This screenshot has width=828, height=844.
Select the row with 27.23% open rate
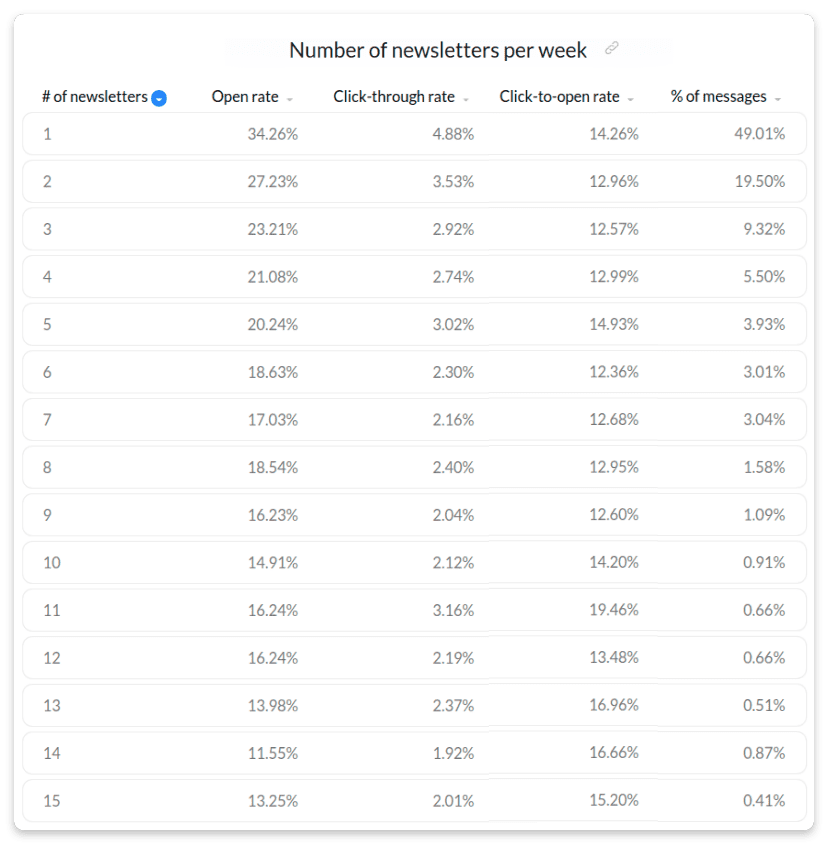pos(414,182)
